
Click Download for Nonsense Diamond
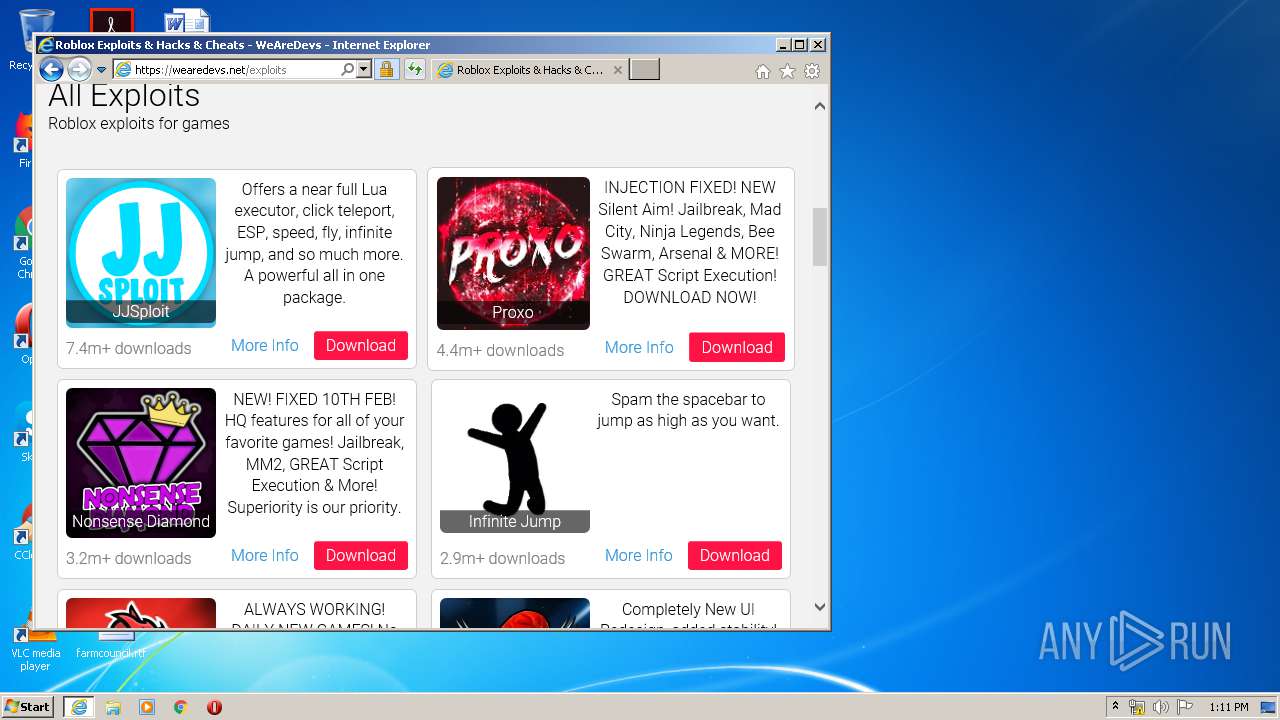(361, 555)
